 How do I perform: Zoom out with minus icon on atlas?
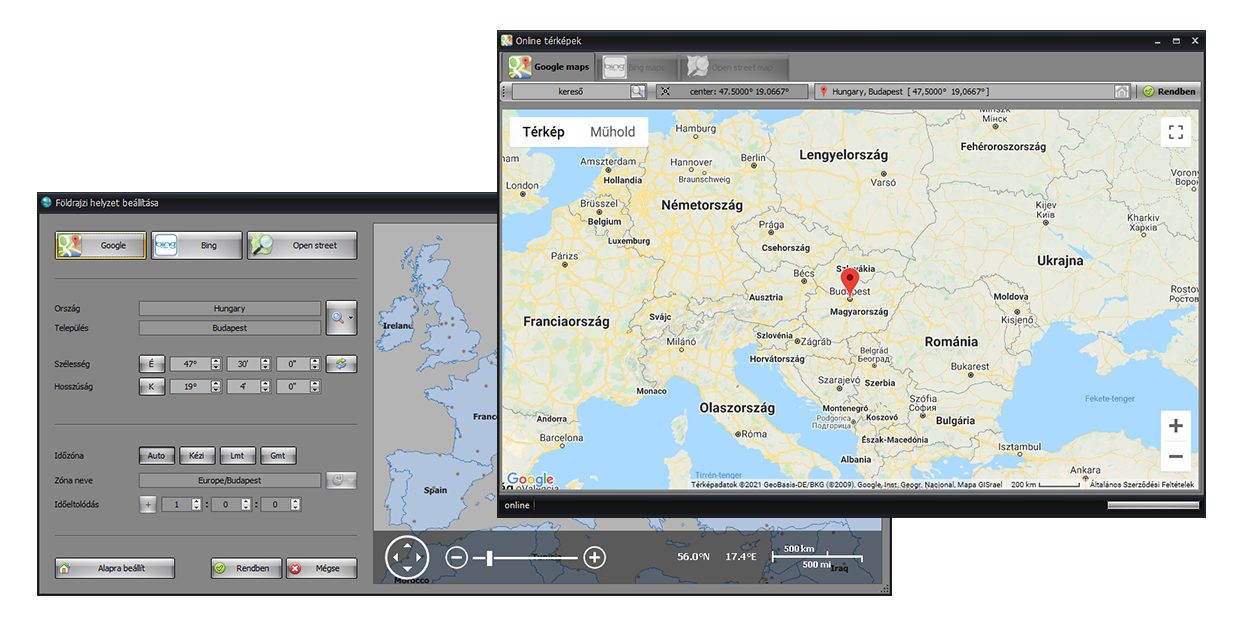click(457, 557)
